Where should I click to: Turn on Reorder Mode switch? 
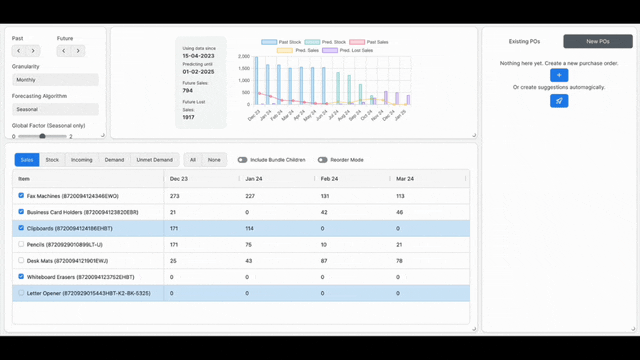pyautogui.click(x=322, y=160)
